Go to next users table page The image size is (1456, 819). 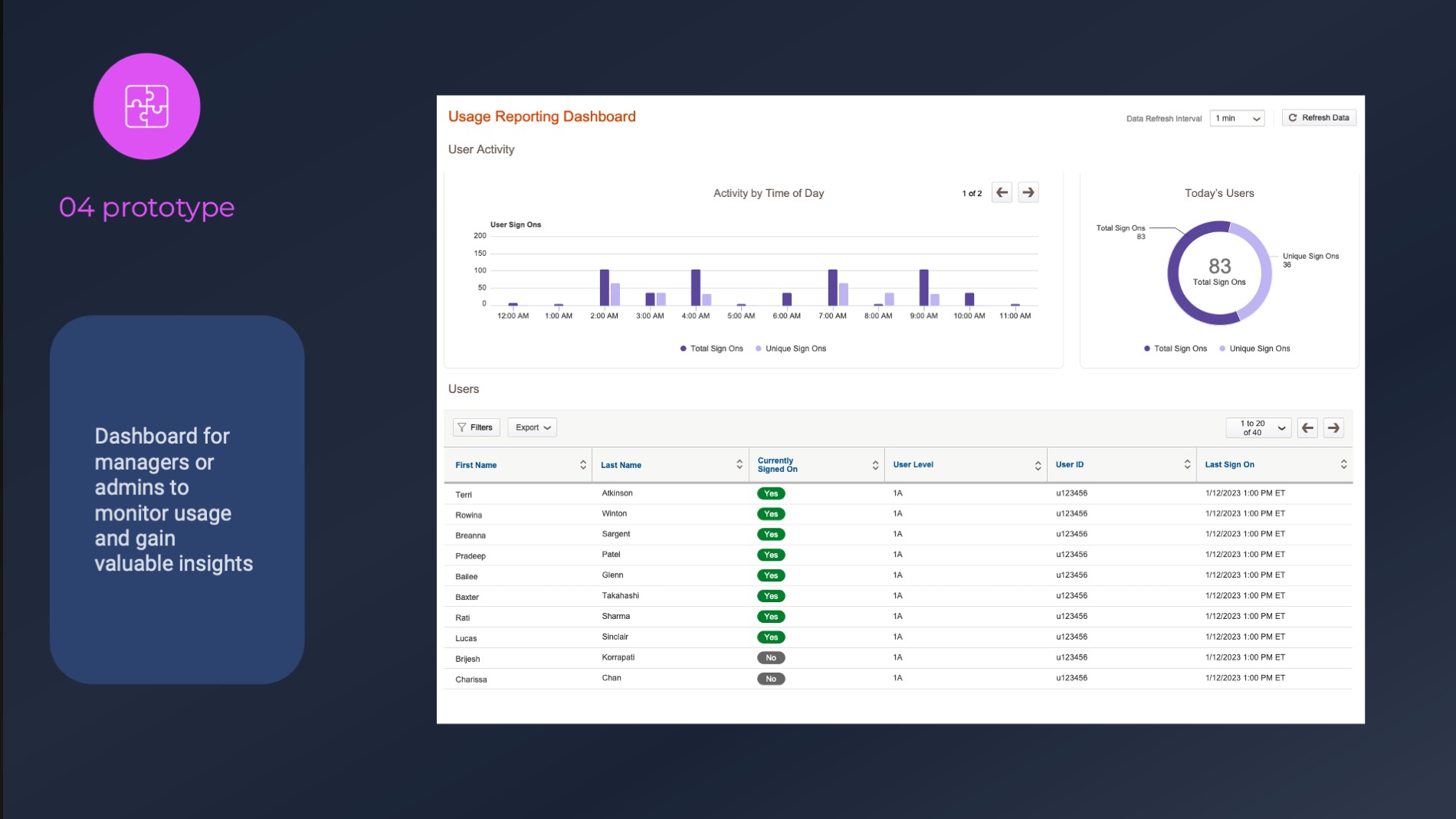pos(1333,428)
